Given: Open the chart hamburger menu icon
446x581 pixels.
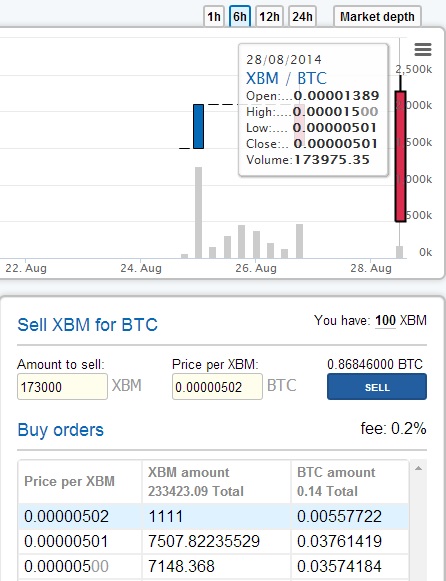Looking at the screenshot, I should (423, 49).
